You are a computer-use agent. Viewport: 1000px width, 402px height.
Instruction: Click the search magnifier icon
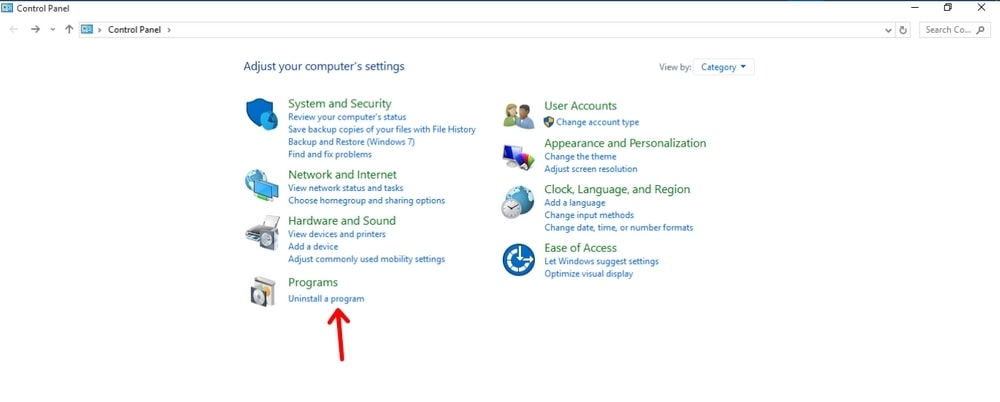pyautogui.click(x=980, y=29)
